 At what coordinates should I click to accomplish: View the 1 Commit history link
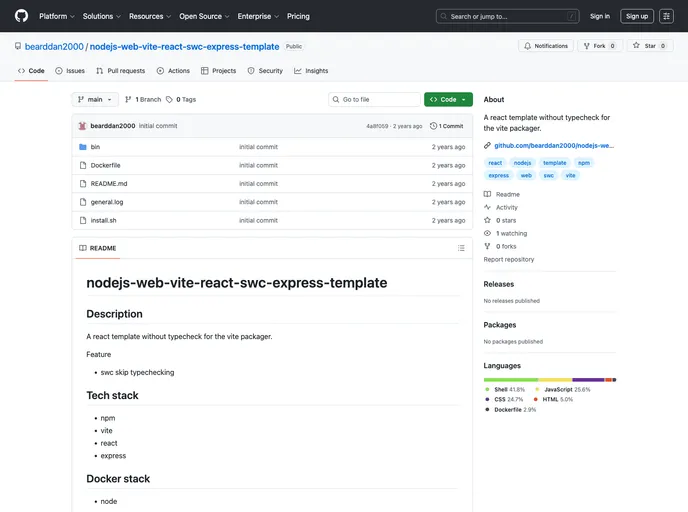click(x=447, y=126)
